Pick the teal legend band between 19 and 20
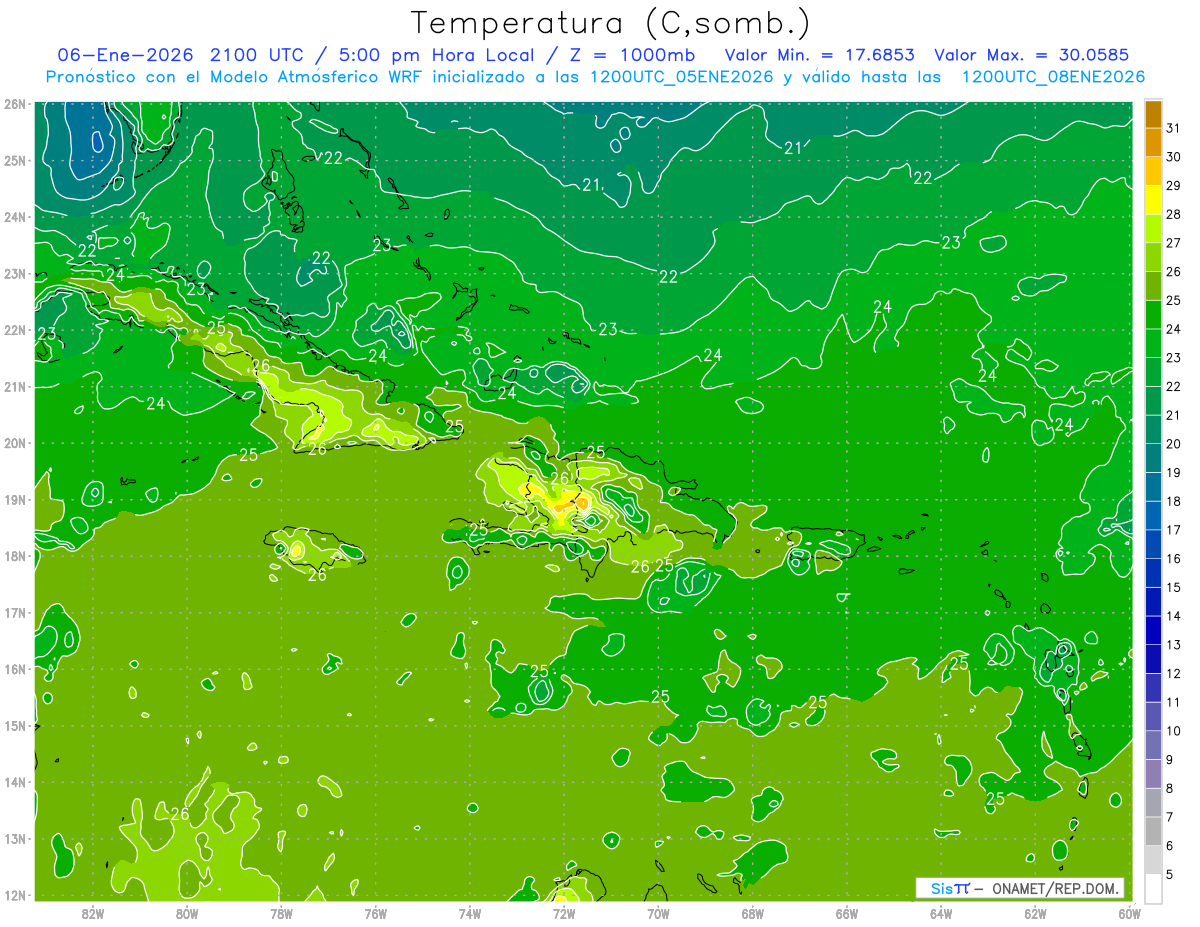This screenshot has width=1200, height=927. pos(1153,458)
